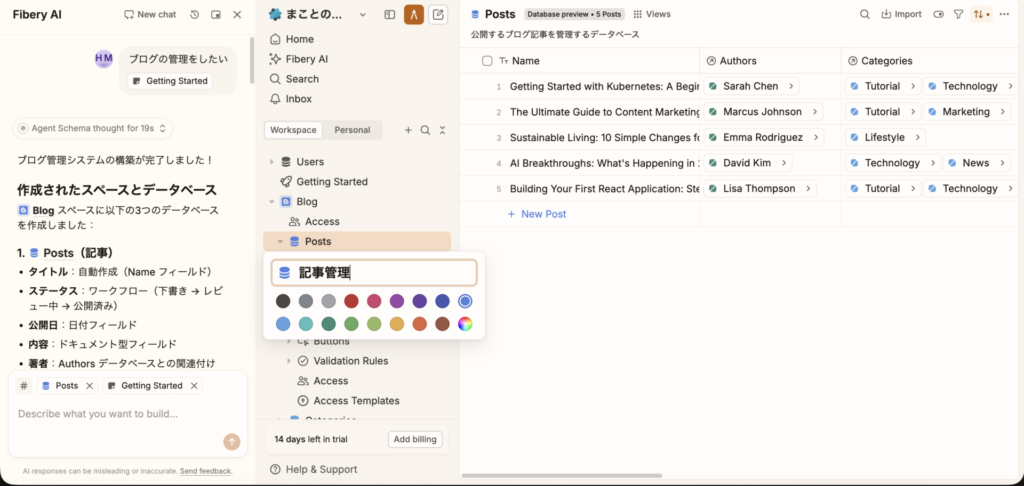The width and height of the screenshot is (1024, 486).
Task: Open Emma Rodriguez author chip
Action: click(x=763, y=137)
